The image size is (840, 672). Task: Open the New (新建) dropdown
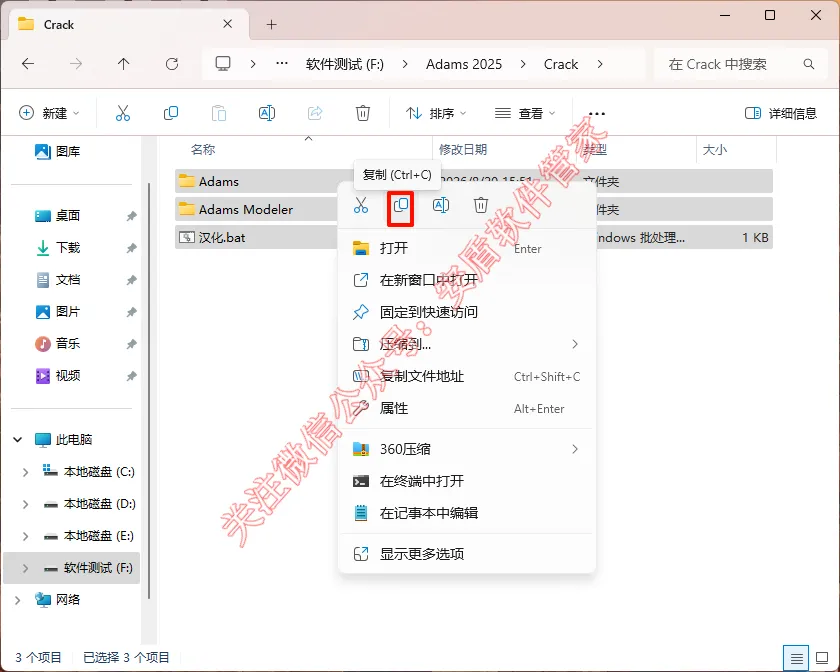pyautogui.click(x=49, y=113)
